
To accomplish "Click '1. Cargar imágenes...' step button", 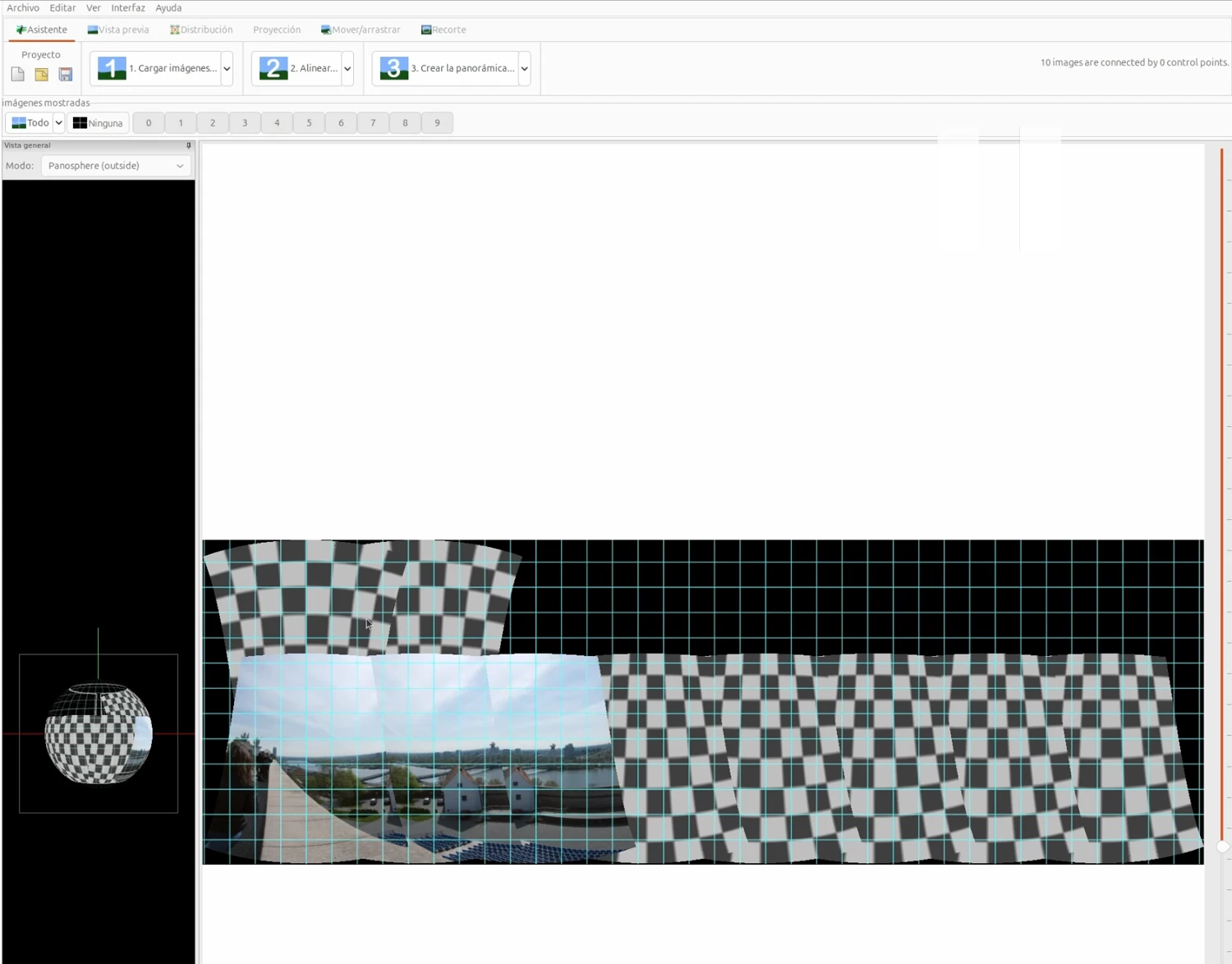I will coord(156,68).
